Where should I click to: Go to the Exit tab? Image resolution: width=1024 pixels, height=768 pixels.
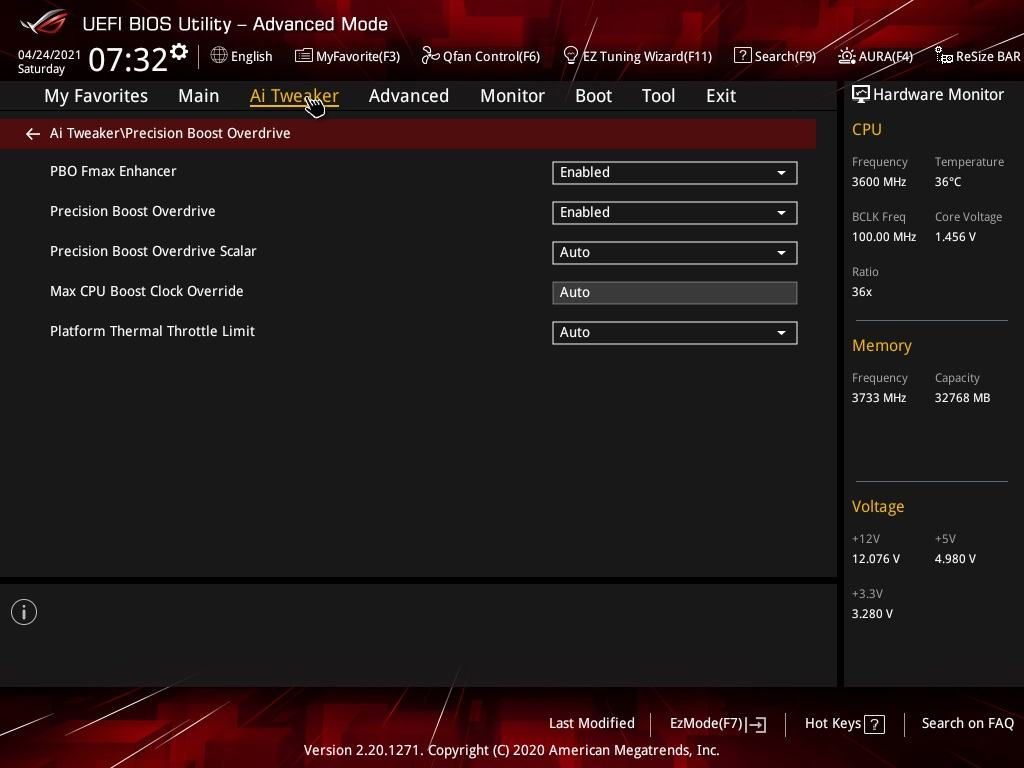pyautogui.click(x=721, y=96)
